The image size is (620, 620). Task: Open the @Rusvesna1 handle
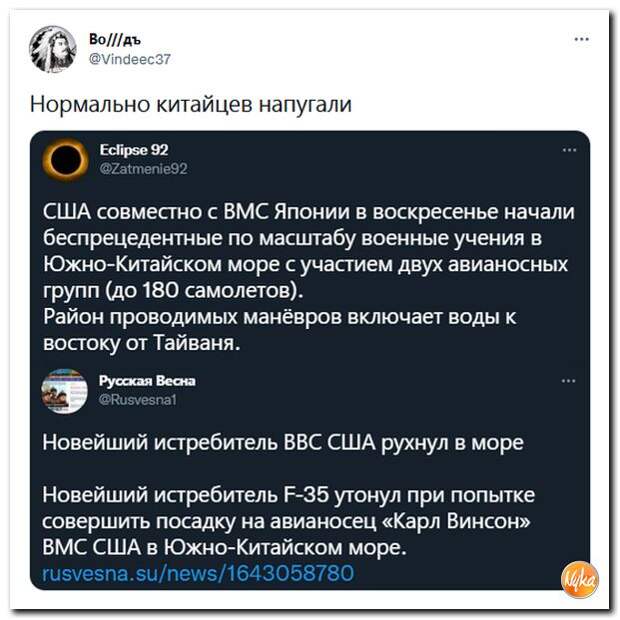pyautogui.click(x=142, y=399)
